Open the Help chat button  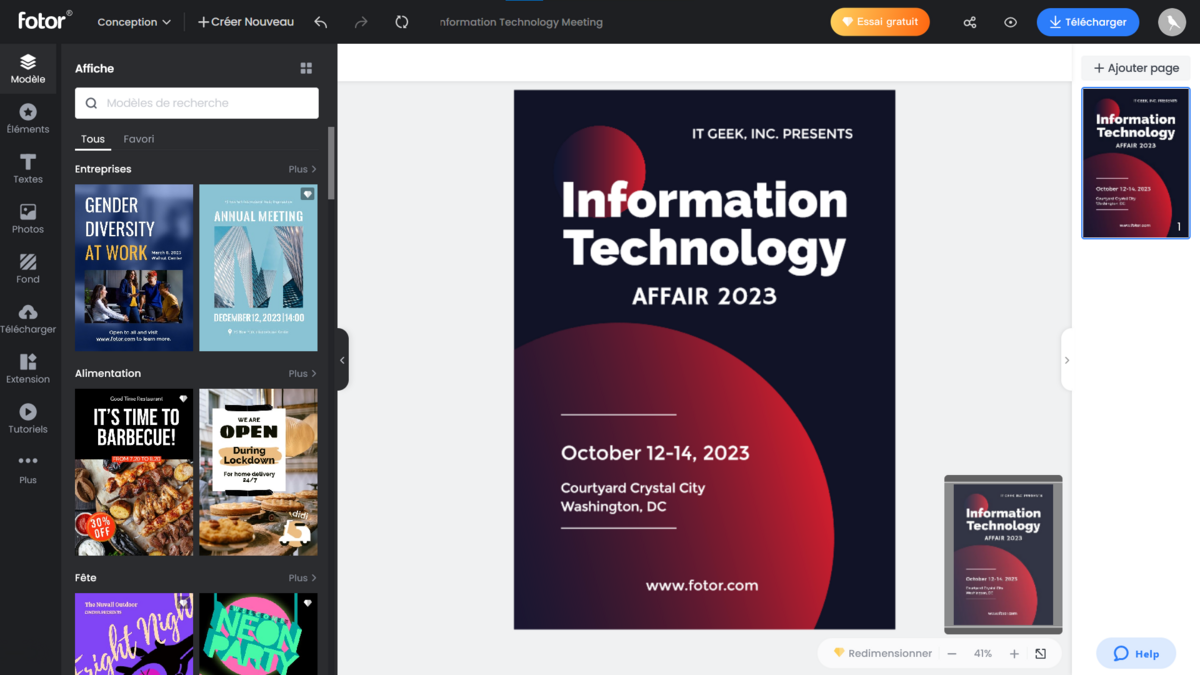click(1136, 653)
